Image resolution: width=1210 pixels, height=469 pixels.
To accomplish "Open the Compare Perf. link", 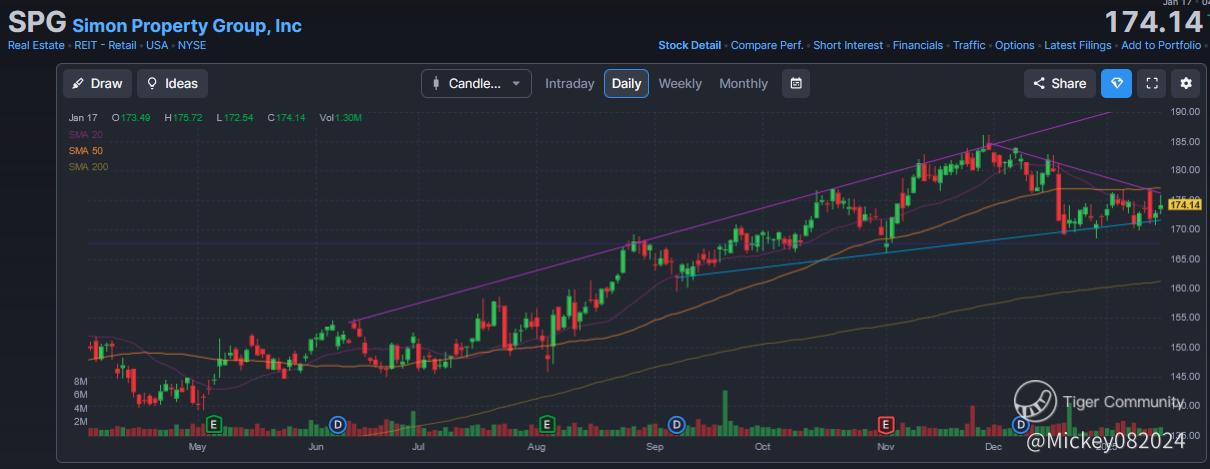I will coord(767,45).
